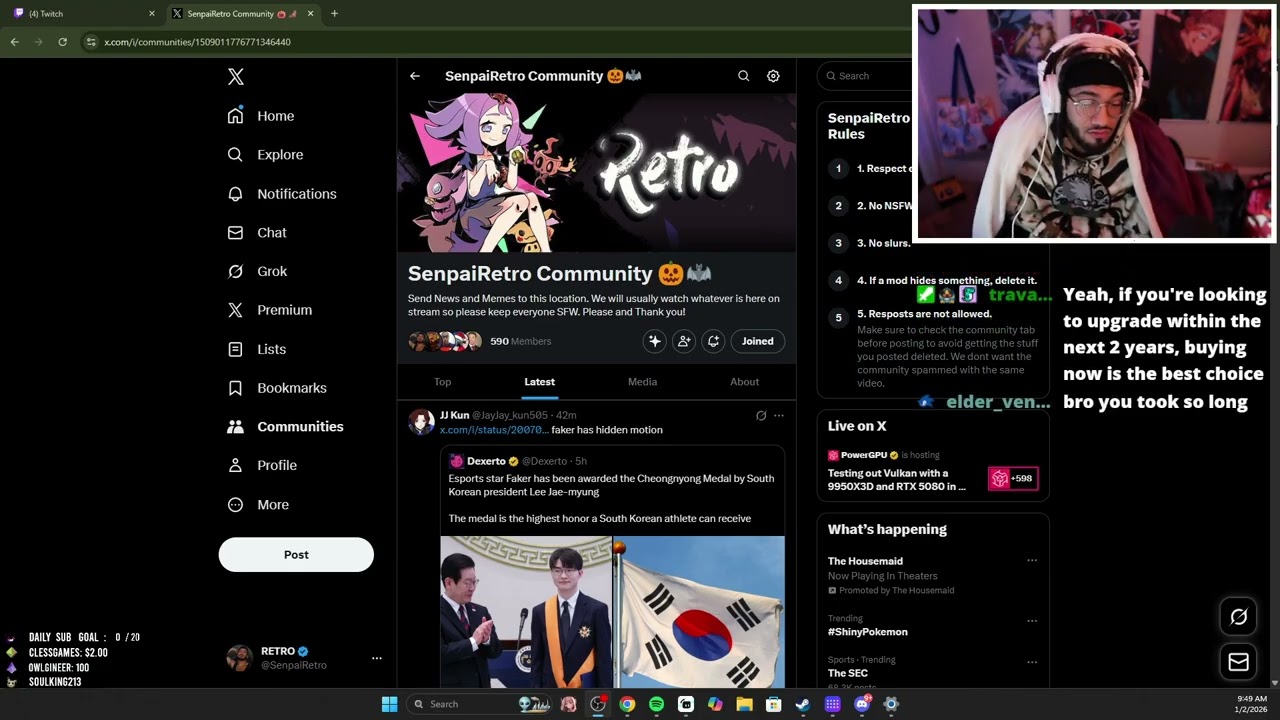Invite members with the add-person icon

click(x=684, y=341)
